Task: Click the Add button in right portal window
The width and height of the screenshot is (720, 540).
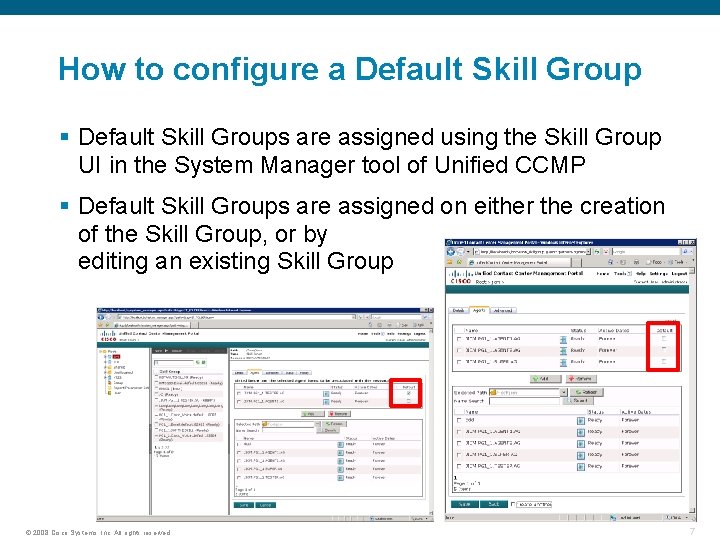Action: (546, 379)
